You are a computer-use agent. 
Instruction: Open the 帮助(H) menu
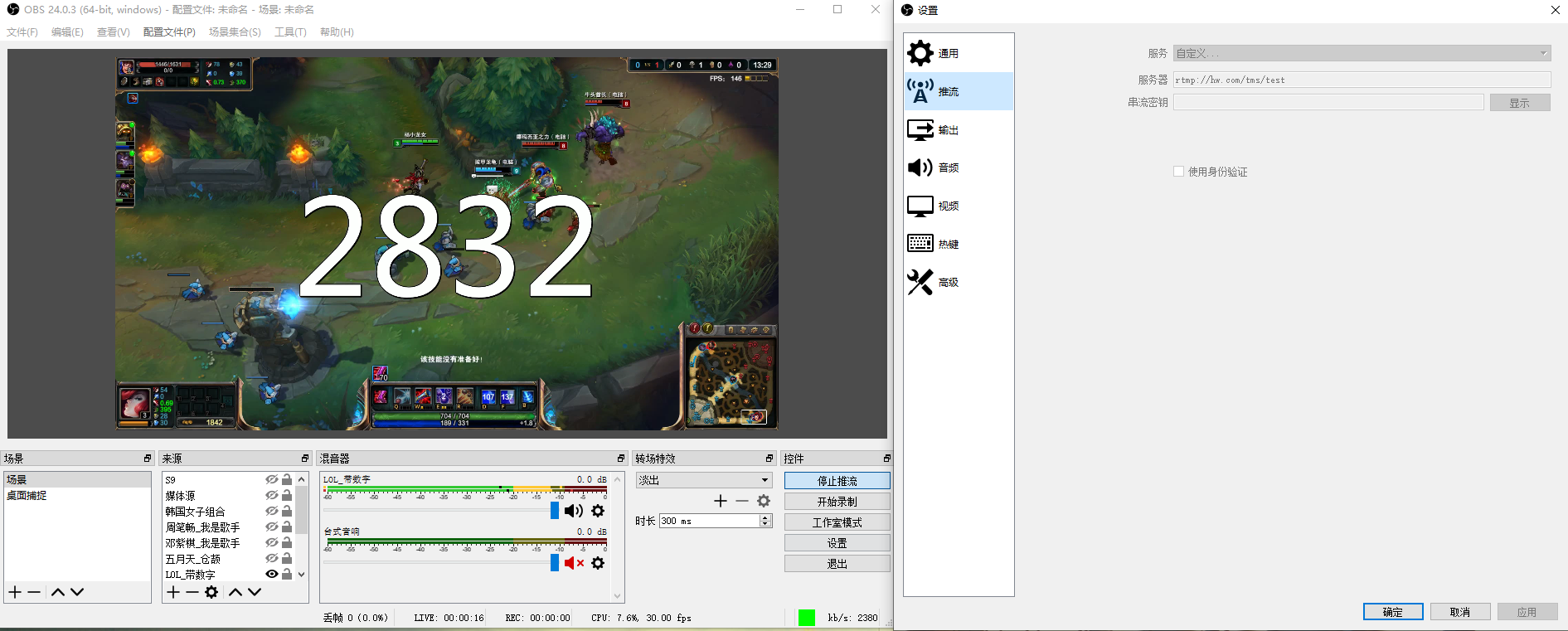click(x=337, y=32)
